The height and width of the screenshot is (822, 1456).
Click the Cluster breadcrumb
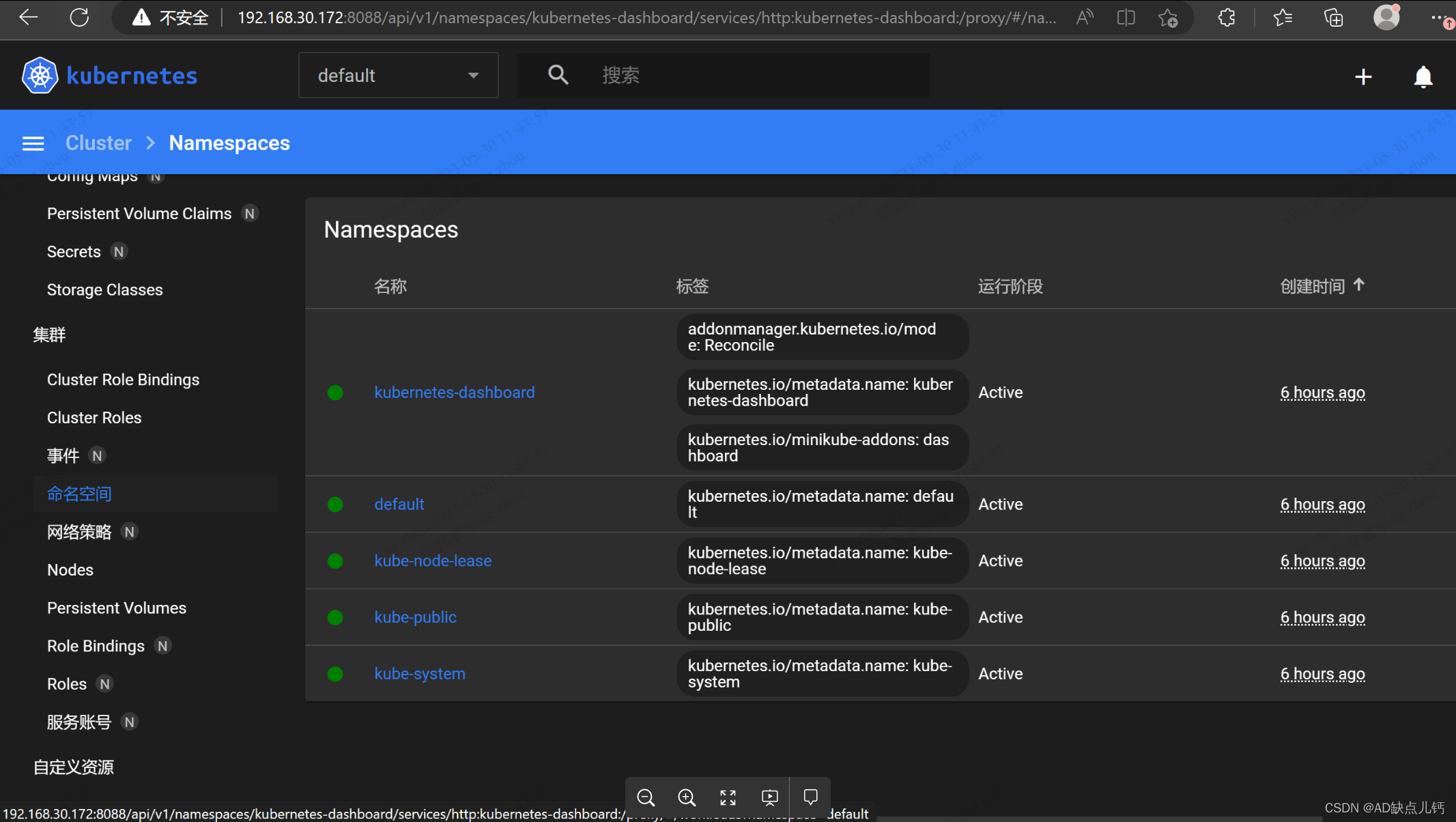[x=98, y=143]
